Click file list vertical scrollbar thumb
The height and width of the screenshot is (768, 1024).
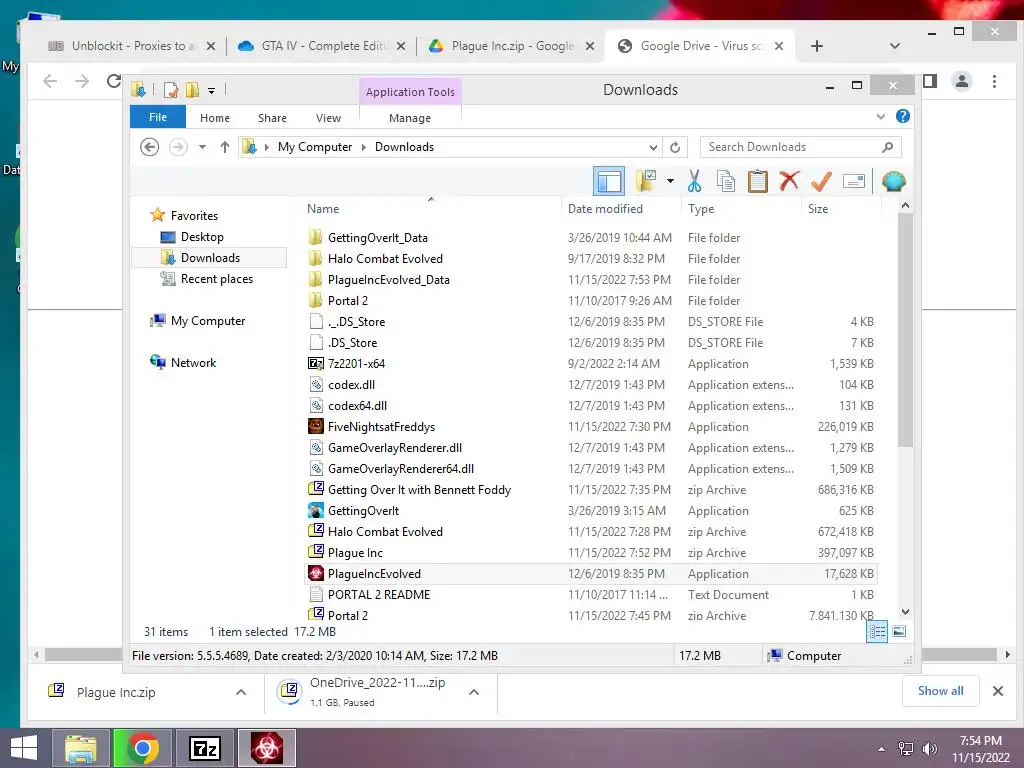click(x=905, y=330)
